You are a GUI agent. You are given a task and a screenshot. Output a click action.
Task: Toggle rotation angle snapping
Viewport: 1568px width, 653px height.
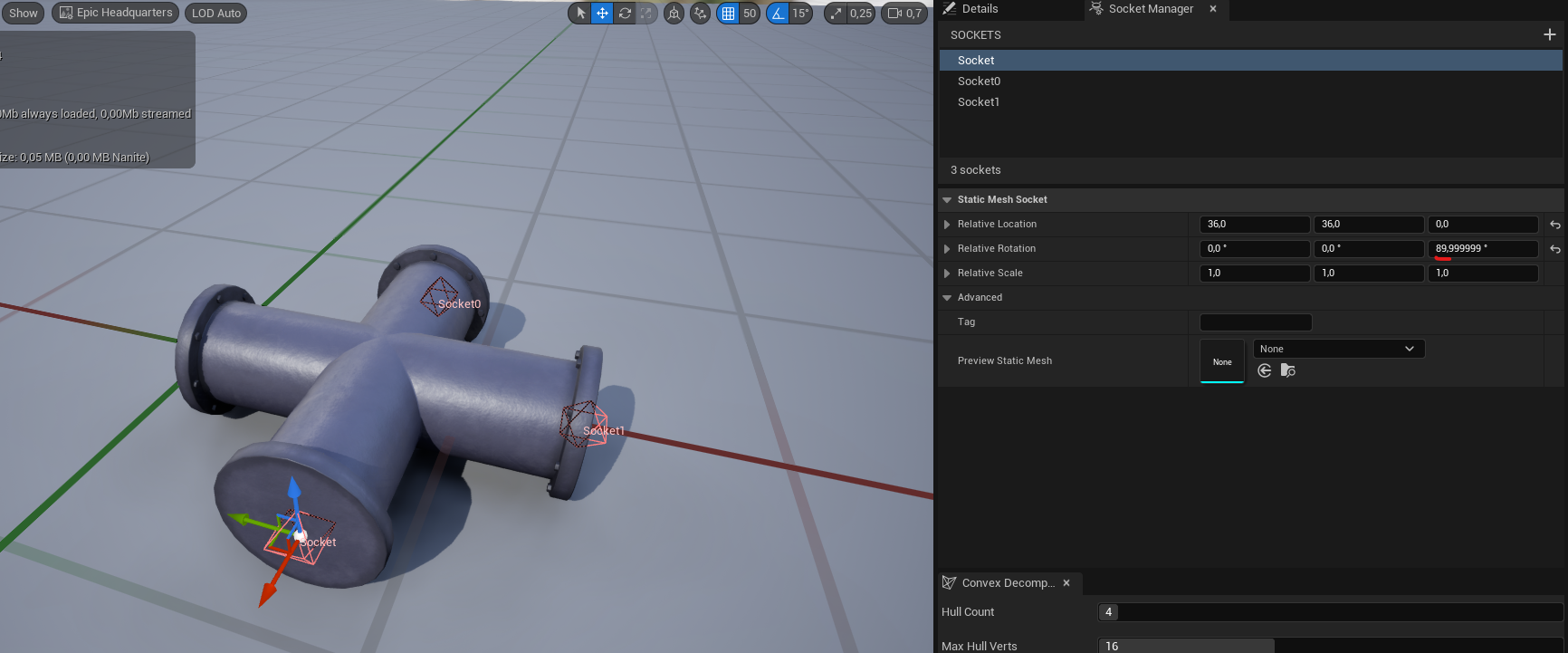[778, 13]
